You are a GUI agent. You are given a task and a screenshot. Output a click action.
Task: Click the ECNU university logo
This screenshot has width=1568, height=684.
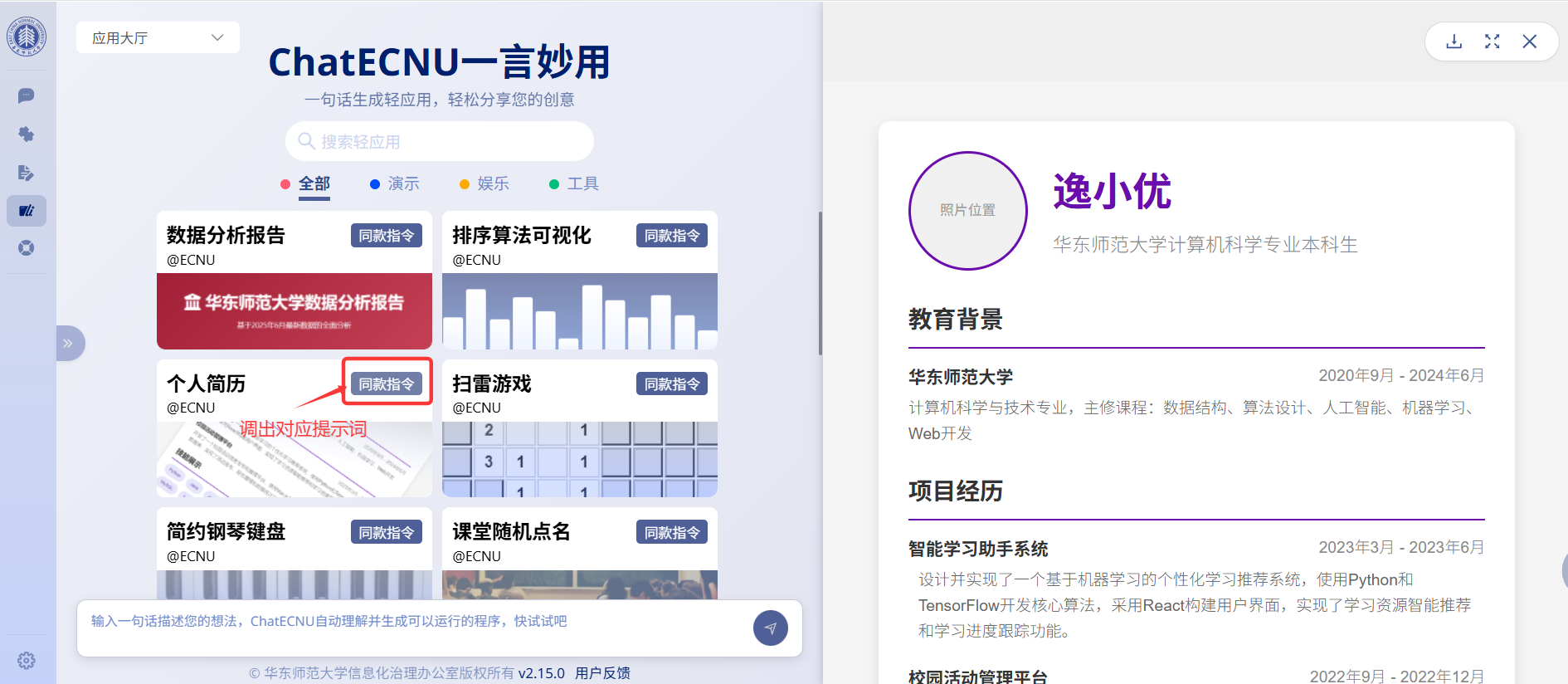(27, 37)
